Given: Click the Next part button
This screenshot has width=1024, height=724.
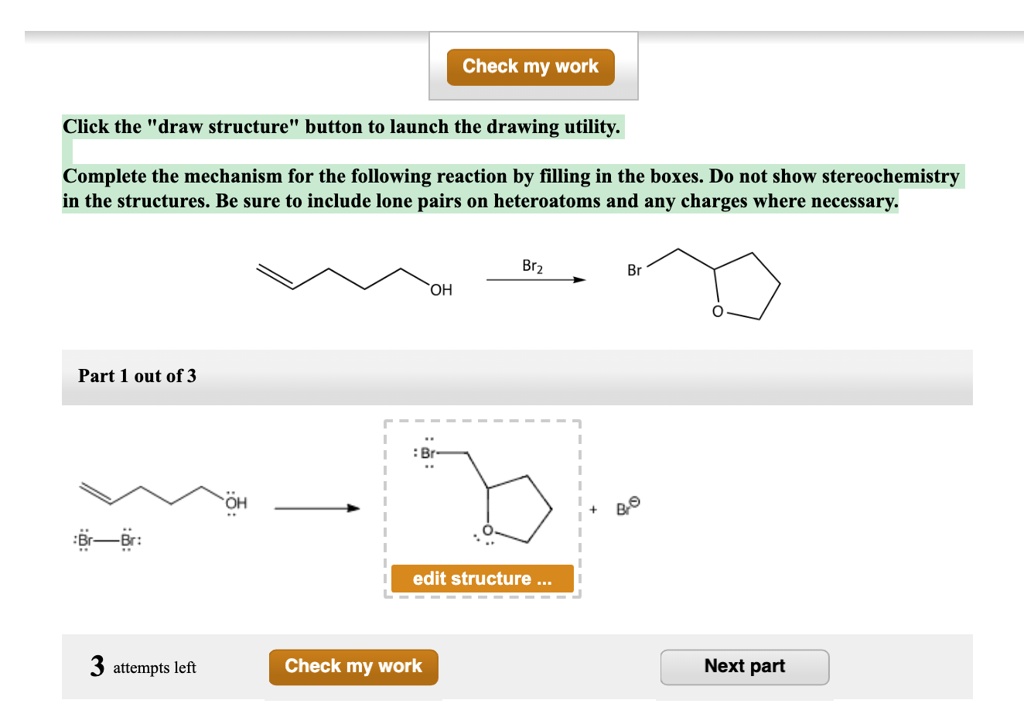Looking at the screenshot, I should [x=744, y=666].
